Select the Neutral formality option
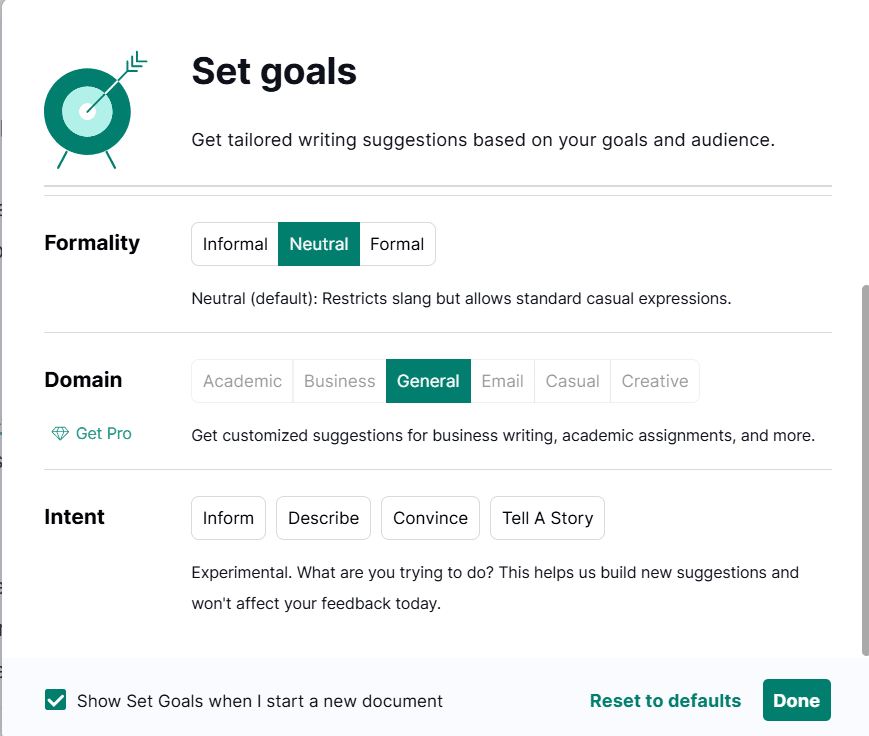The width and height of the screenshot is (869, 736). 318,243
